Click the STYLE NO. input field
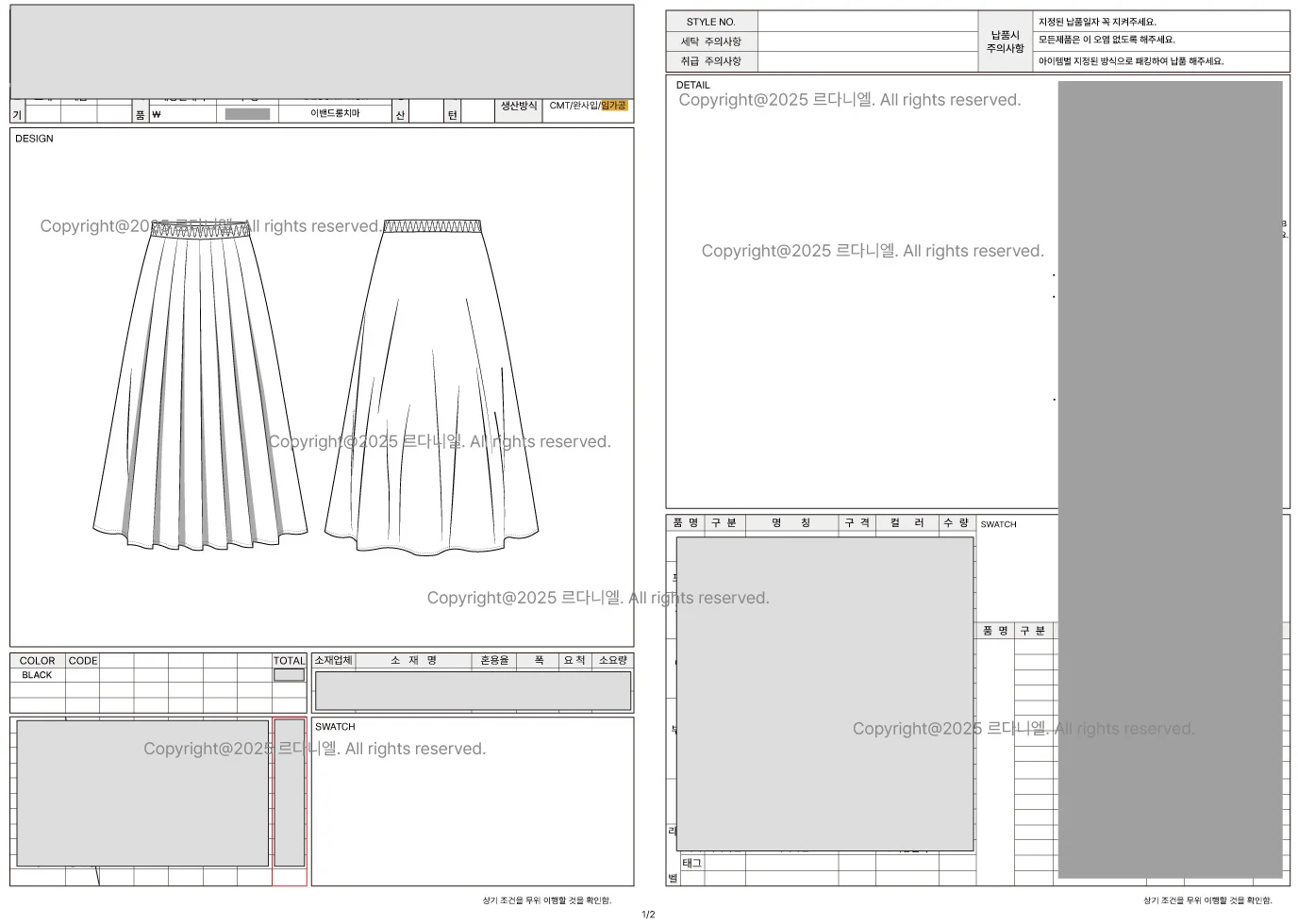This screenshot has width=1298, height=924. [x=867, y=22]
